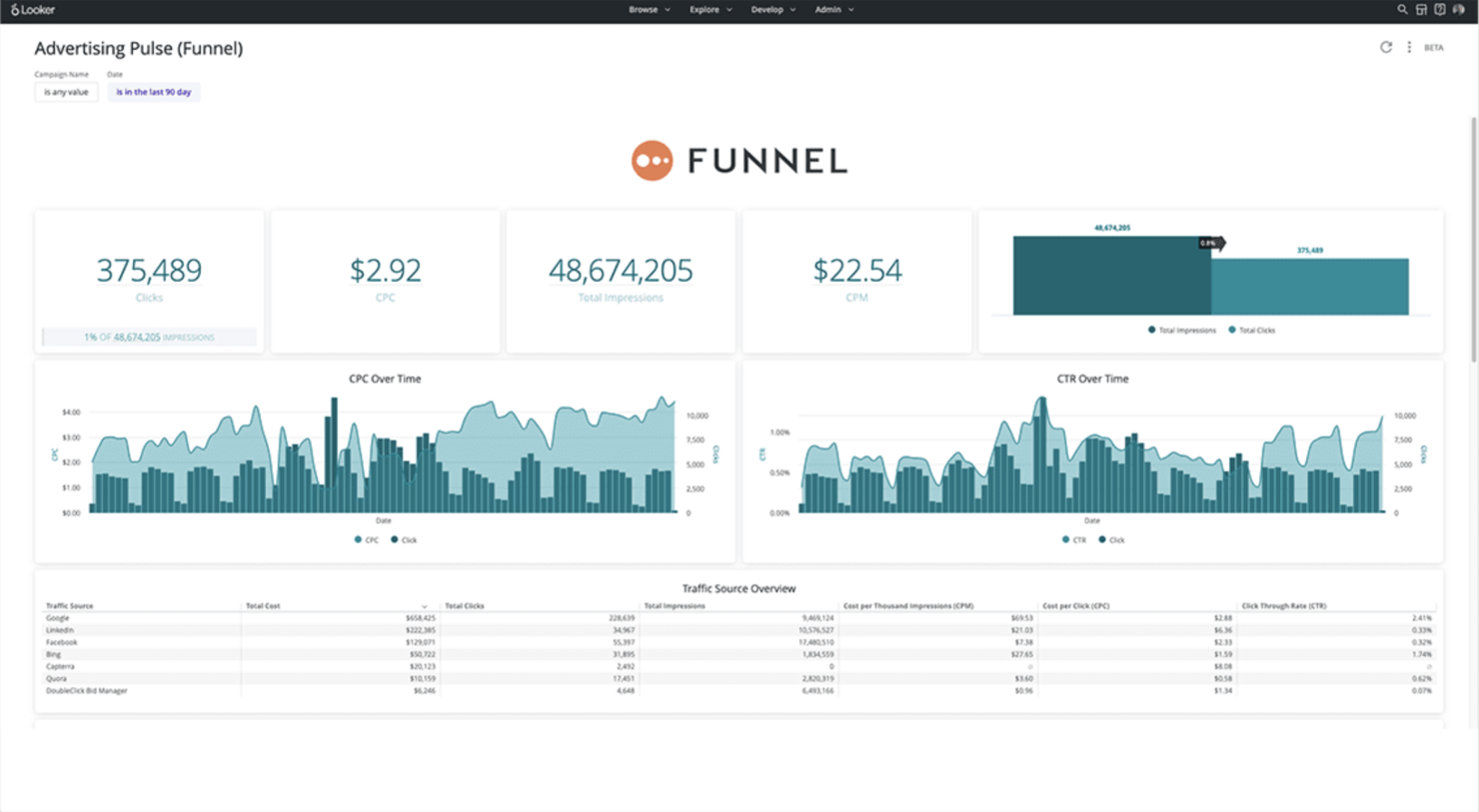Edit Date filter 'is in the last 90 day'

[154, 92]
